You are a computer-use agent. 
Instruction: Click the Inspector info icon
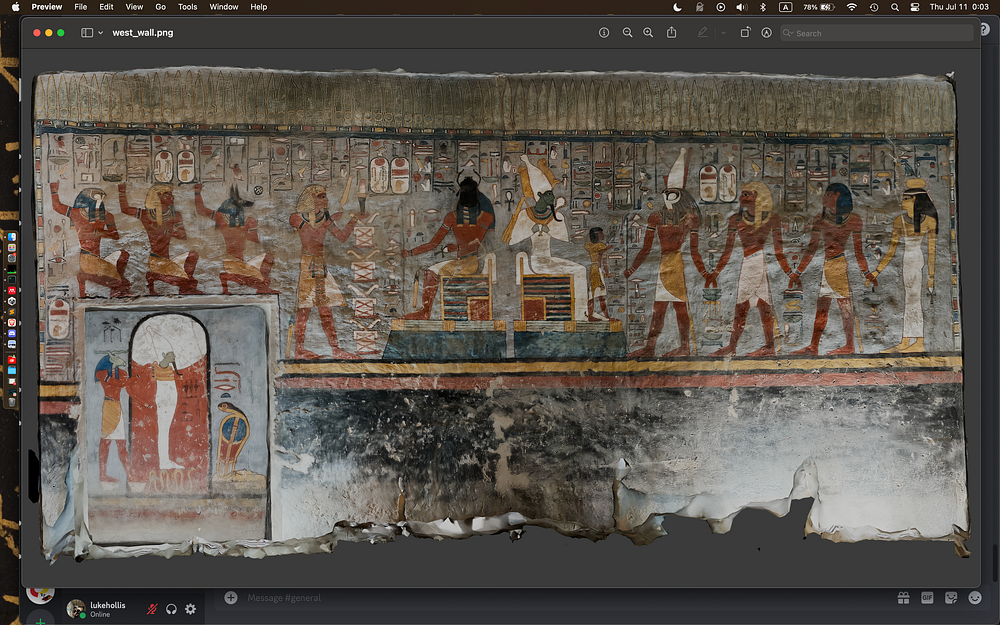604,33
